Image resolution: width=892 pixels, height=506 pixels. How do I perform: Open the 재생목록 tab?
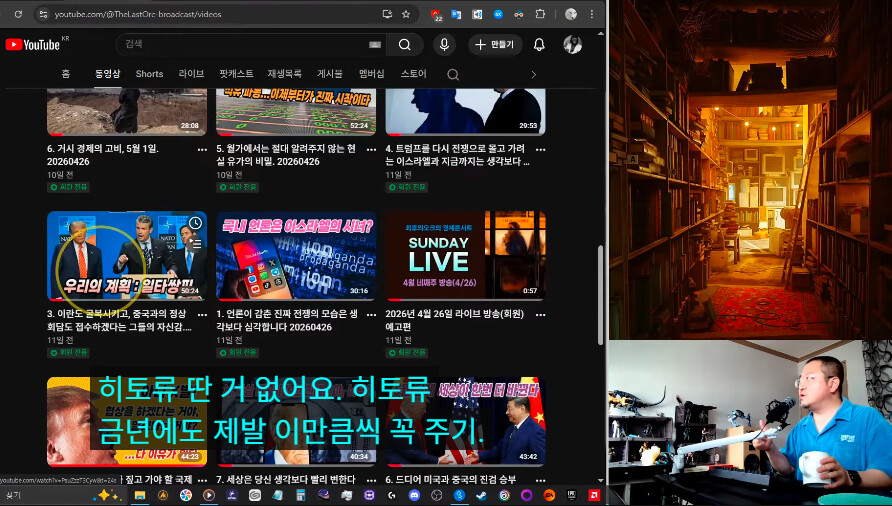tap(284, 73)
